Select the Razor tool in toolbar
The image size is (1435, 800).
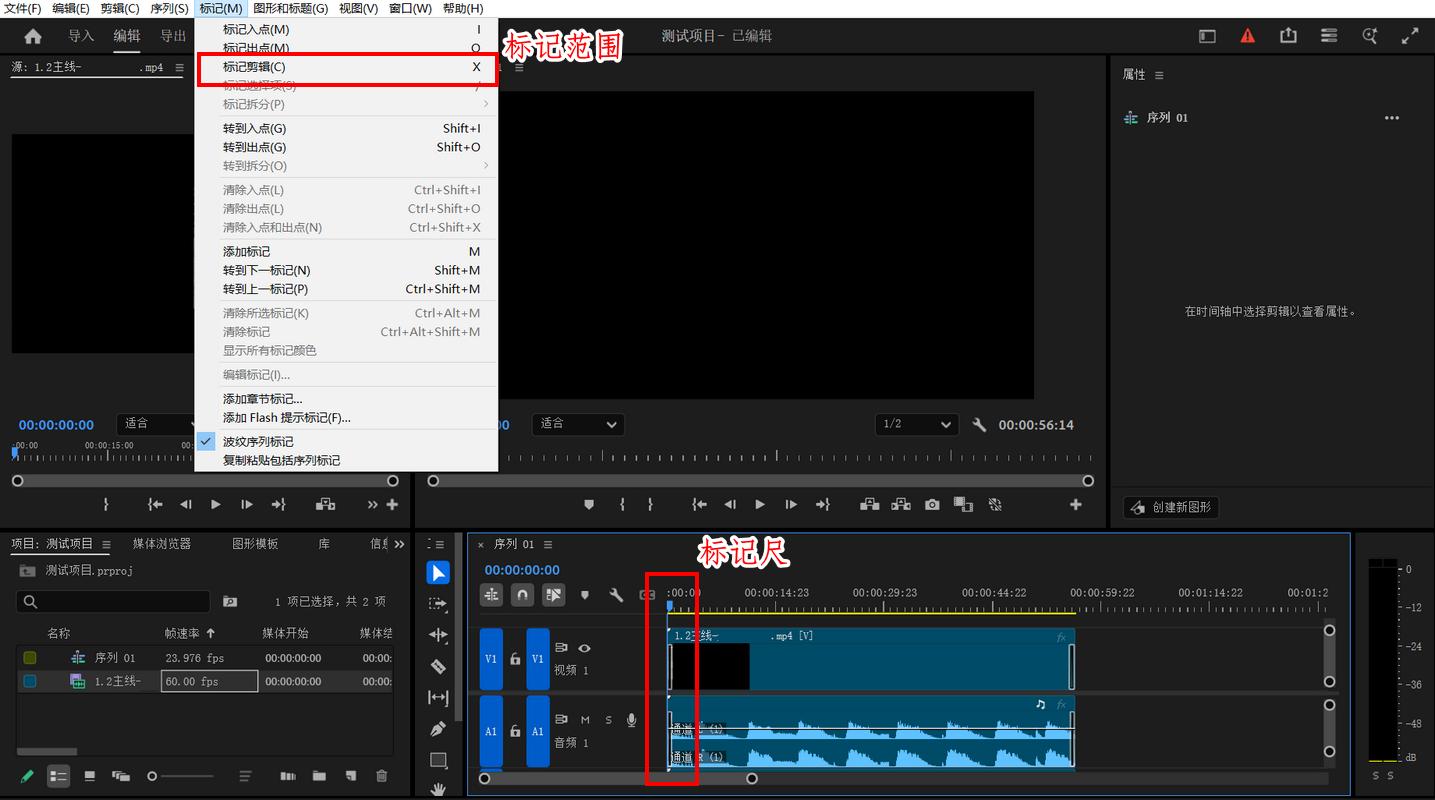(438, 666)
